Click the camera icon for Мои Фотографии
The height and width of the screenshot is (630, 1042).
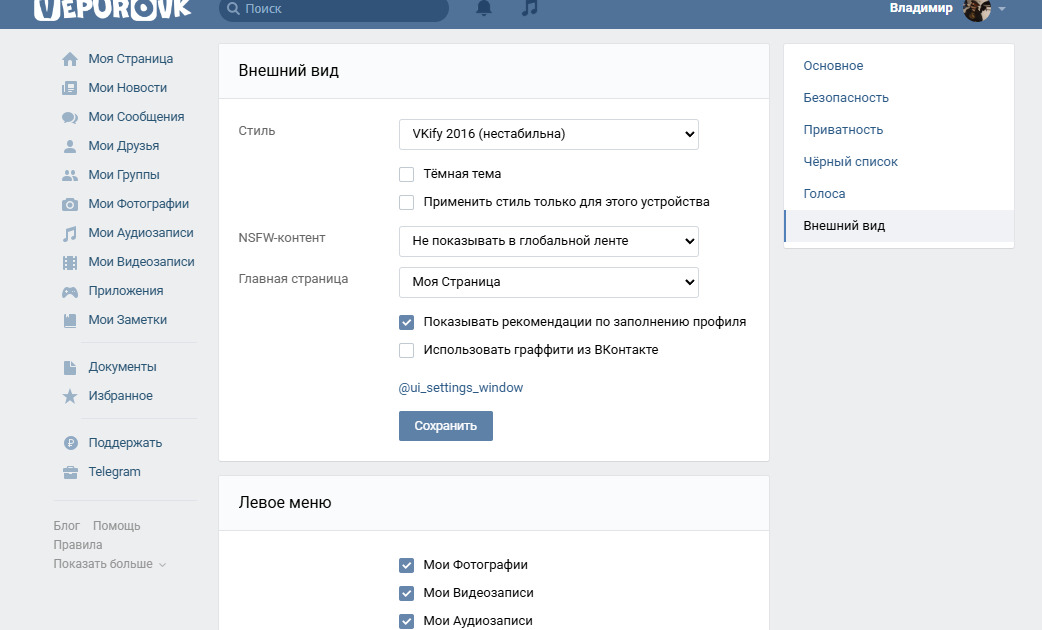[x=70, y=204]
